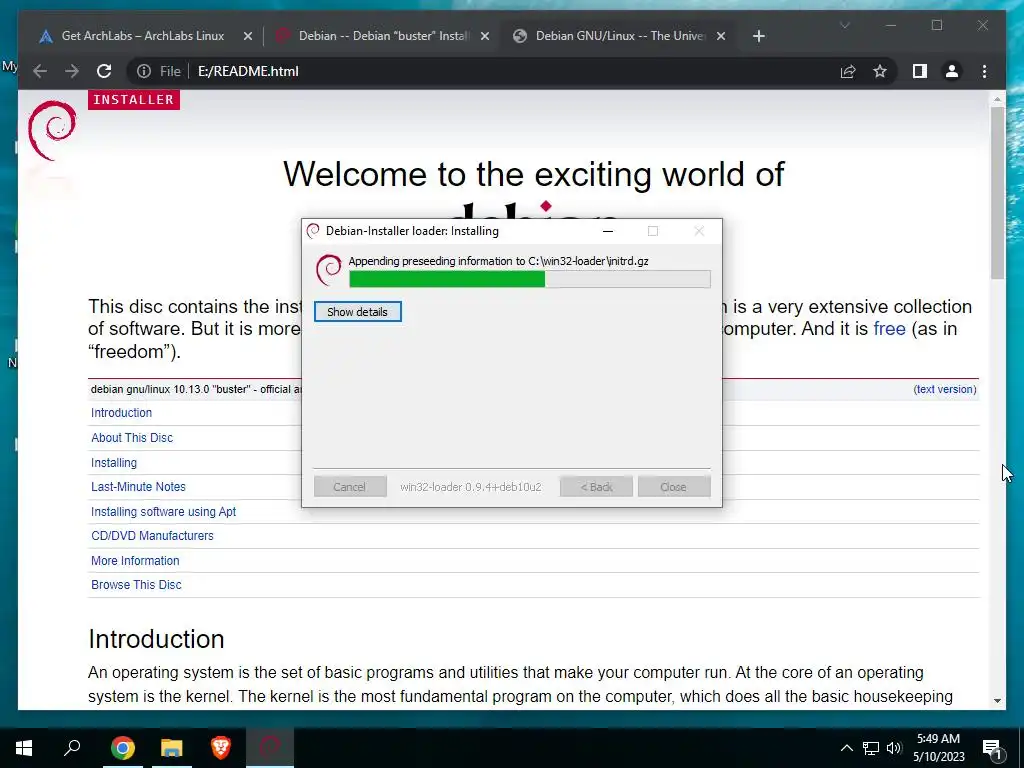Close the Debian buster Install tab
This screenshot has height=768, width=1024.
[x=485, y=36]
